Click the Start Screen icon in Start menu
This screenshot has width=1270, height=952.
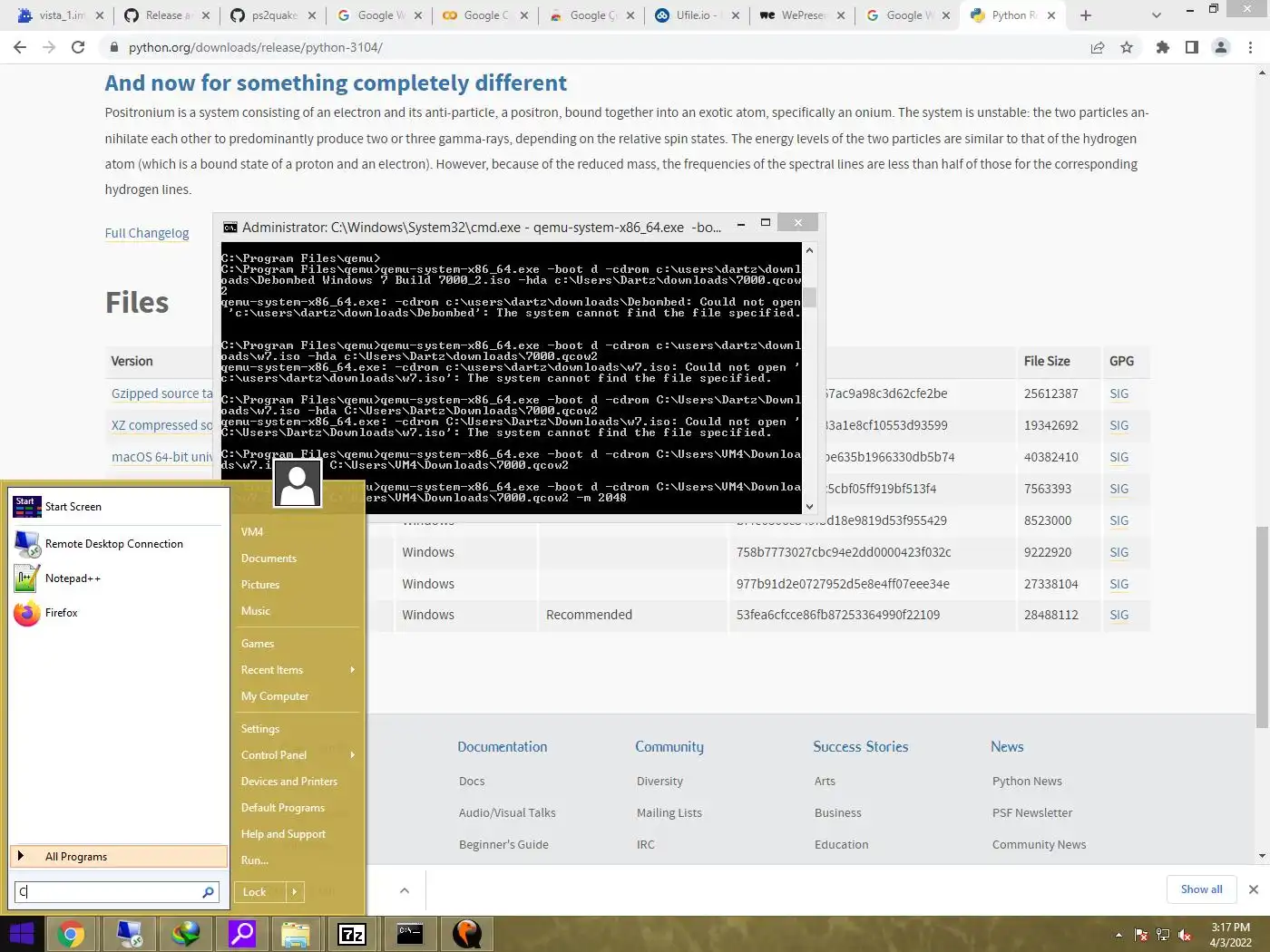(27, 507)
